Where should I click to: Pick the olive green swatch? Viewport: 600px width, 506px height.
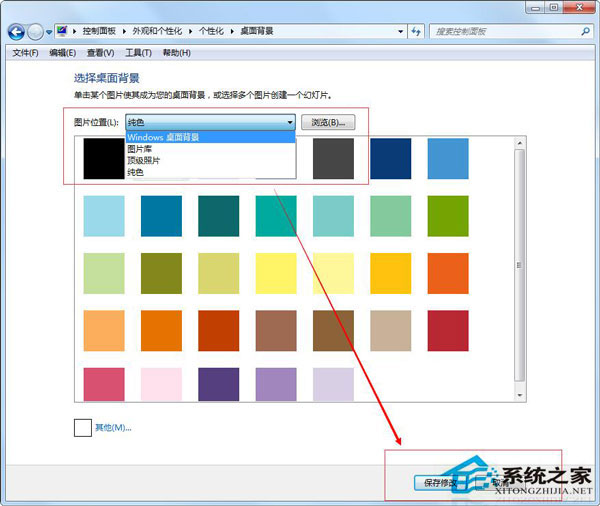coord(161,273)
